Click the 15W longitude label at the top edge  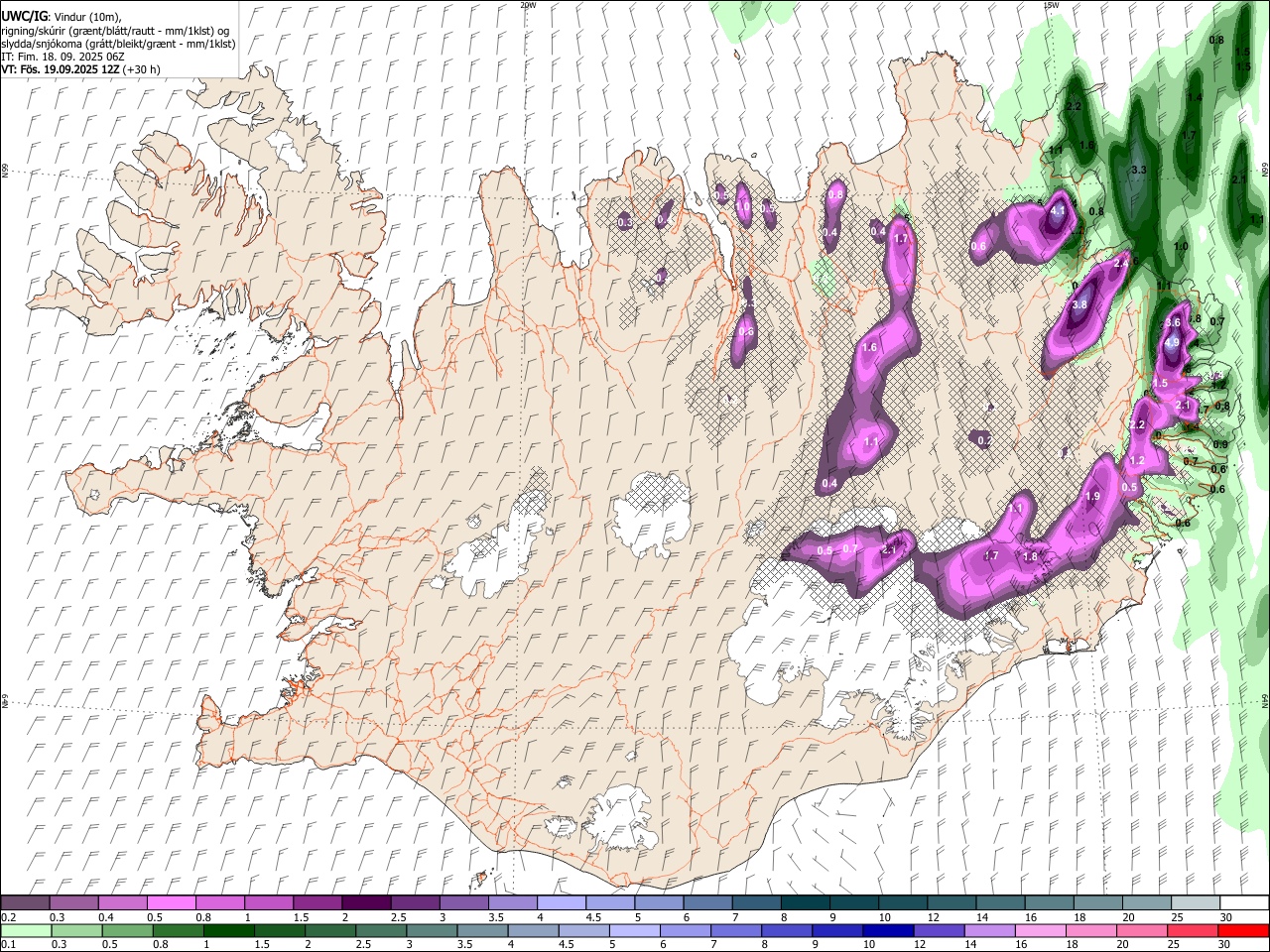pyautogui.click(x=1051, y=5)
